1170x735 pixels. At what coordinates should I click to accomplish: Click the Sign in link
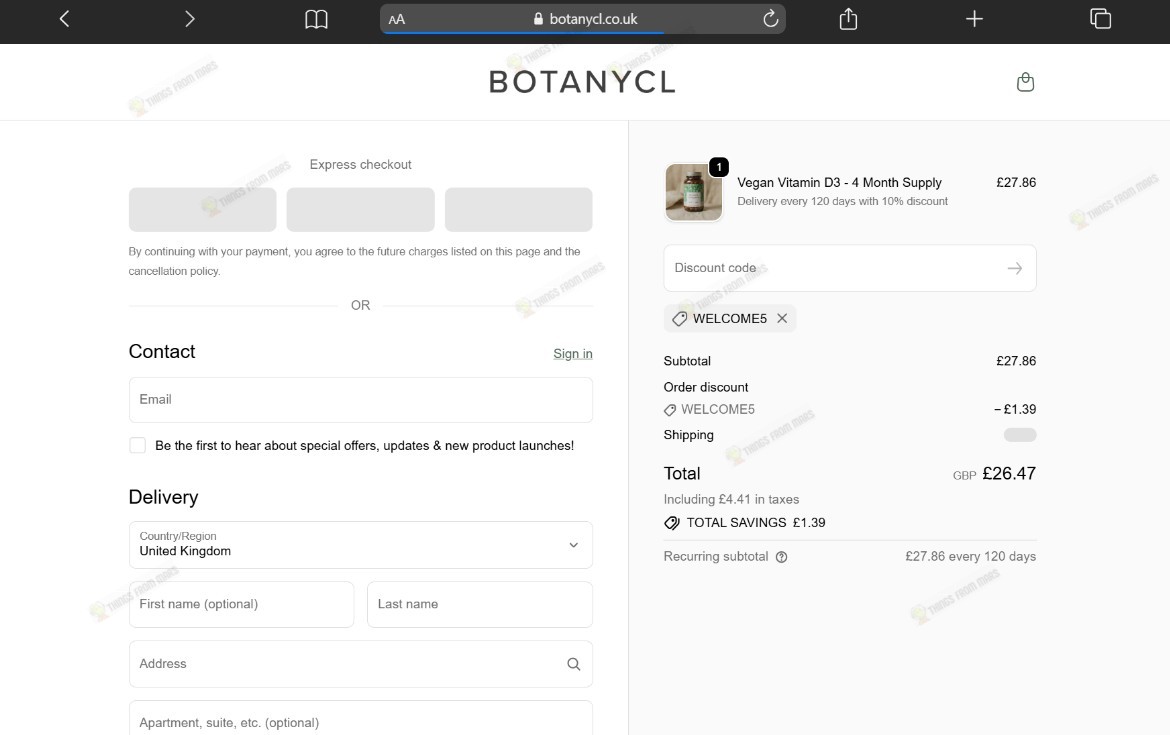click(x=572, y=354)
